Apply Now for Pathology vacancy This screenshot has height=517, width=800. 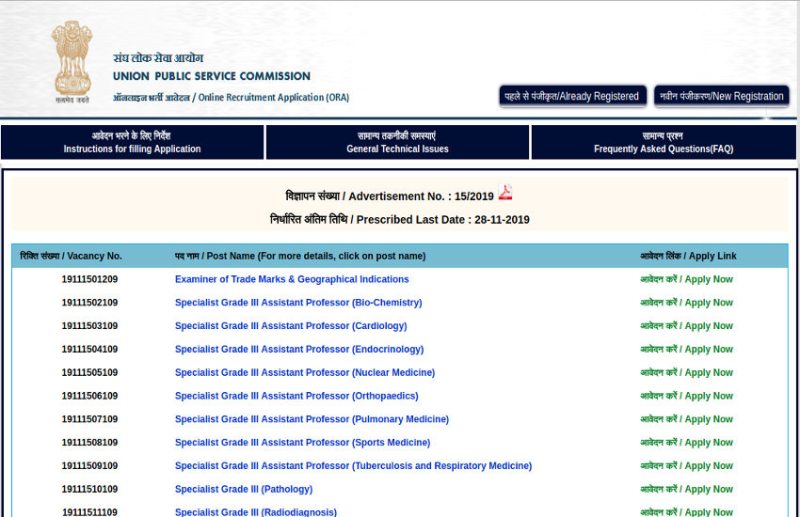687,489
